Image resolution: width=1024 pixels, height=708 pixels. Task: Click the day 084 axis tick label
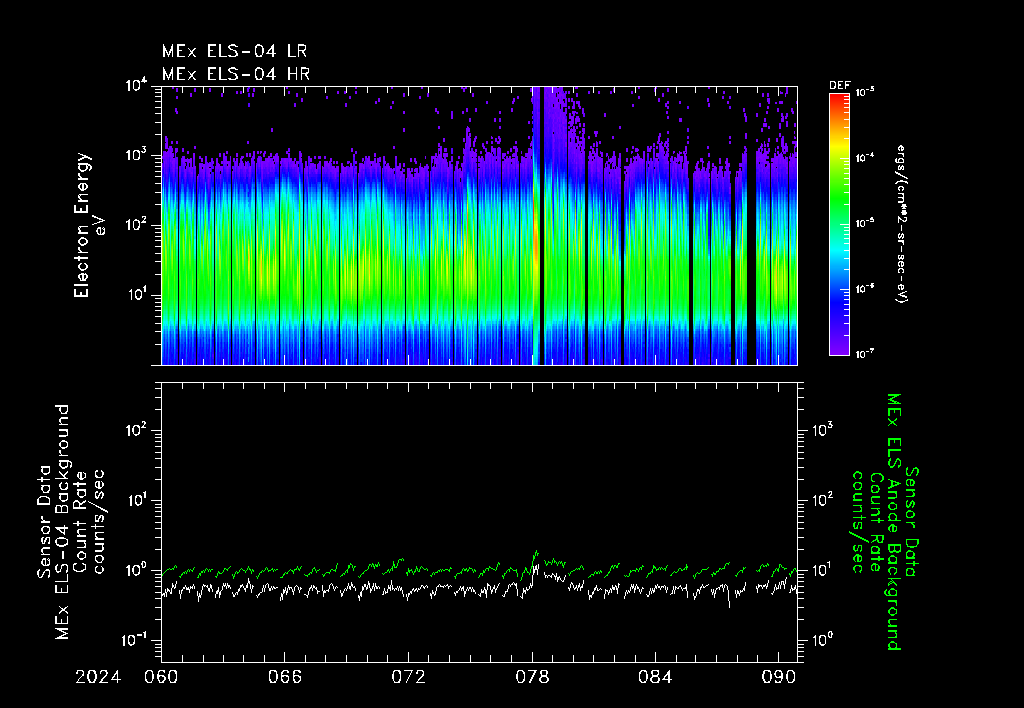tap(655, 677)
